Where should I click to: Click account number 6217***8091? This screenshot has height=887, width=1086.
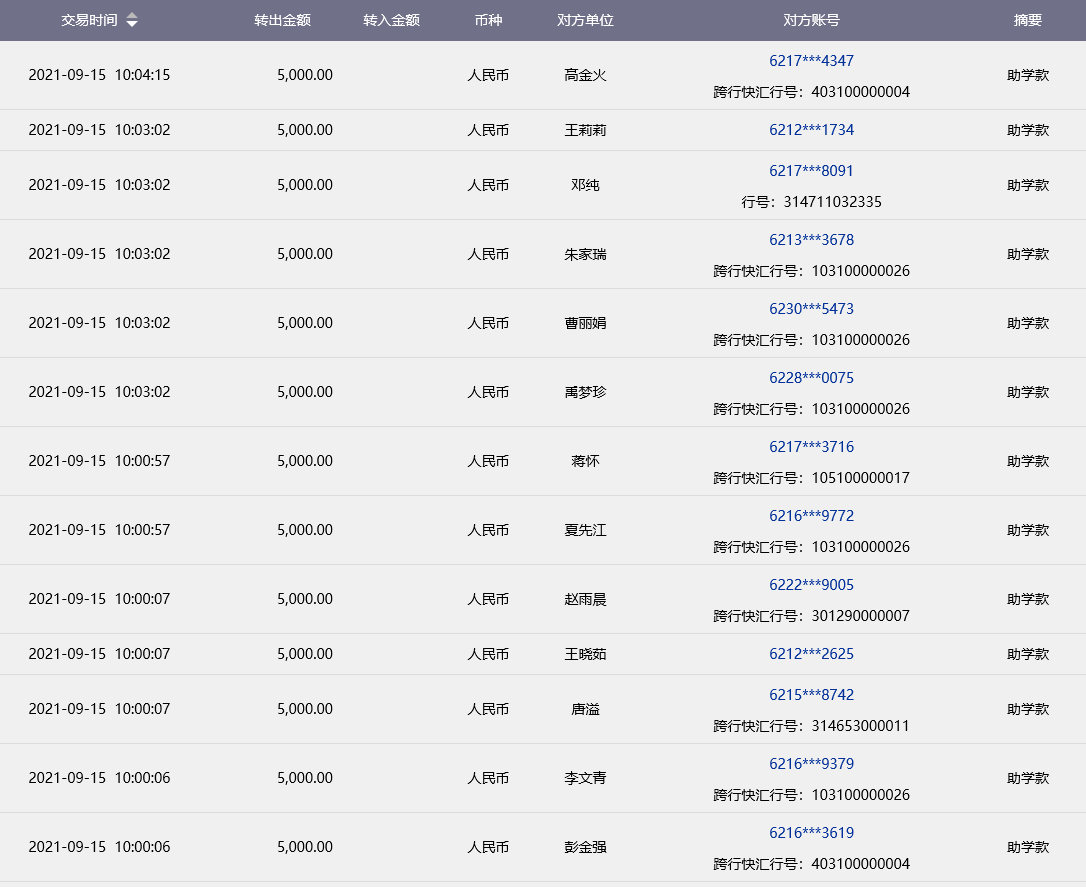(811, 171)
